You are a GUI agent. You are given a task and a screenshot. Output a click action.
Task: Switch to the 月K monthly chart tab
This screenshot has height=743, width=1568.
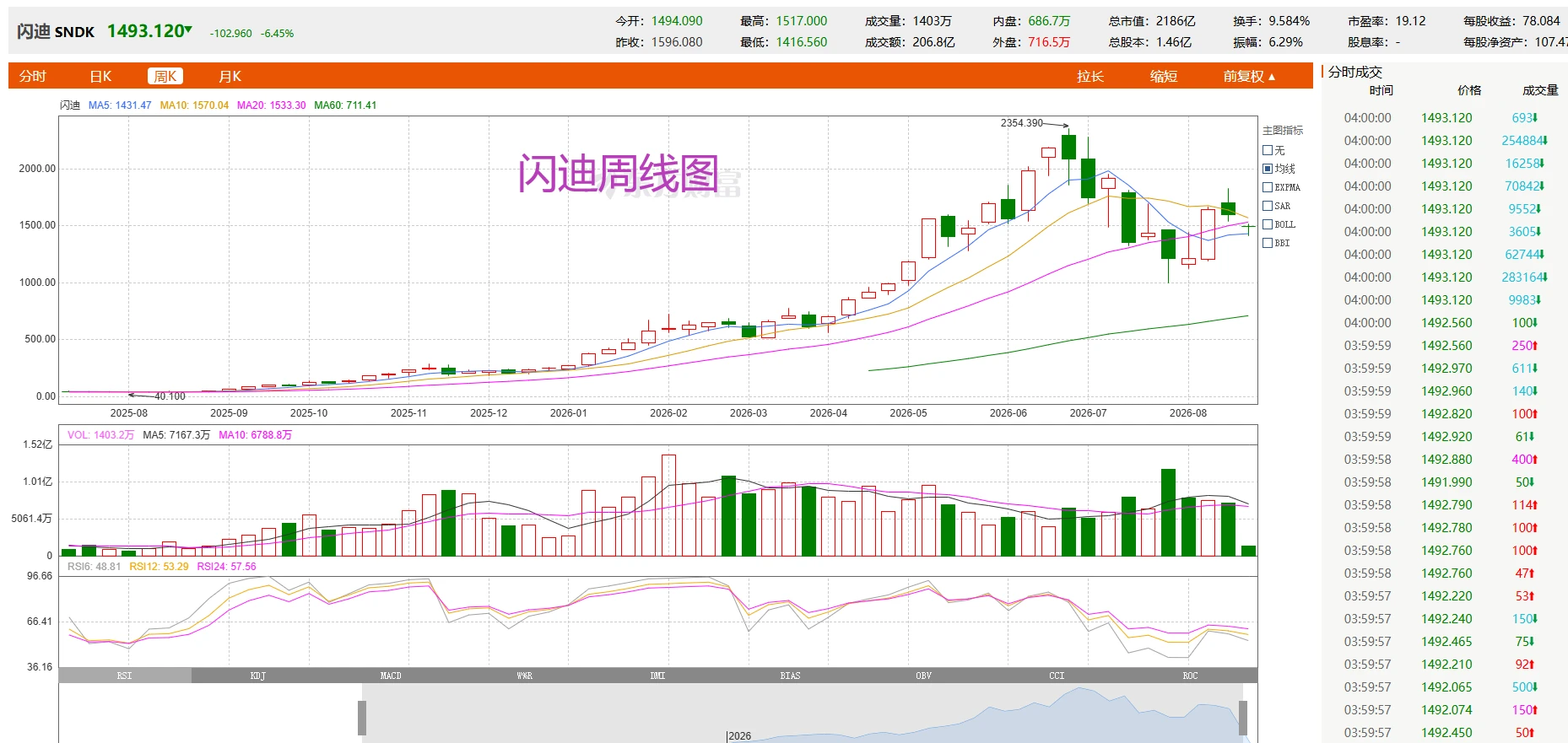click(230, 77)
